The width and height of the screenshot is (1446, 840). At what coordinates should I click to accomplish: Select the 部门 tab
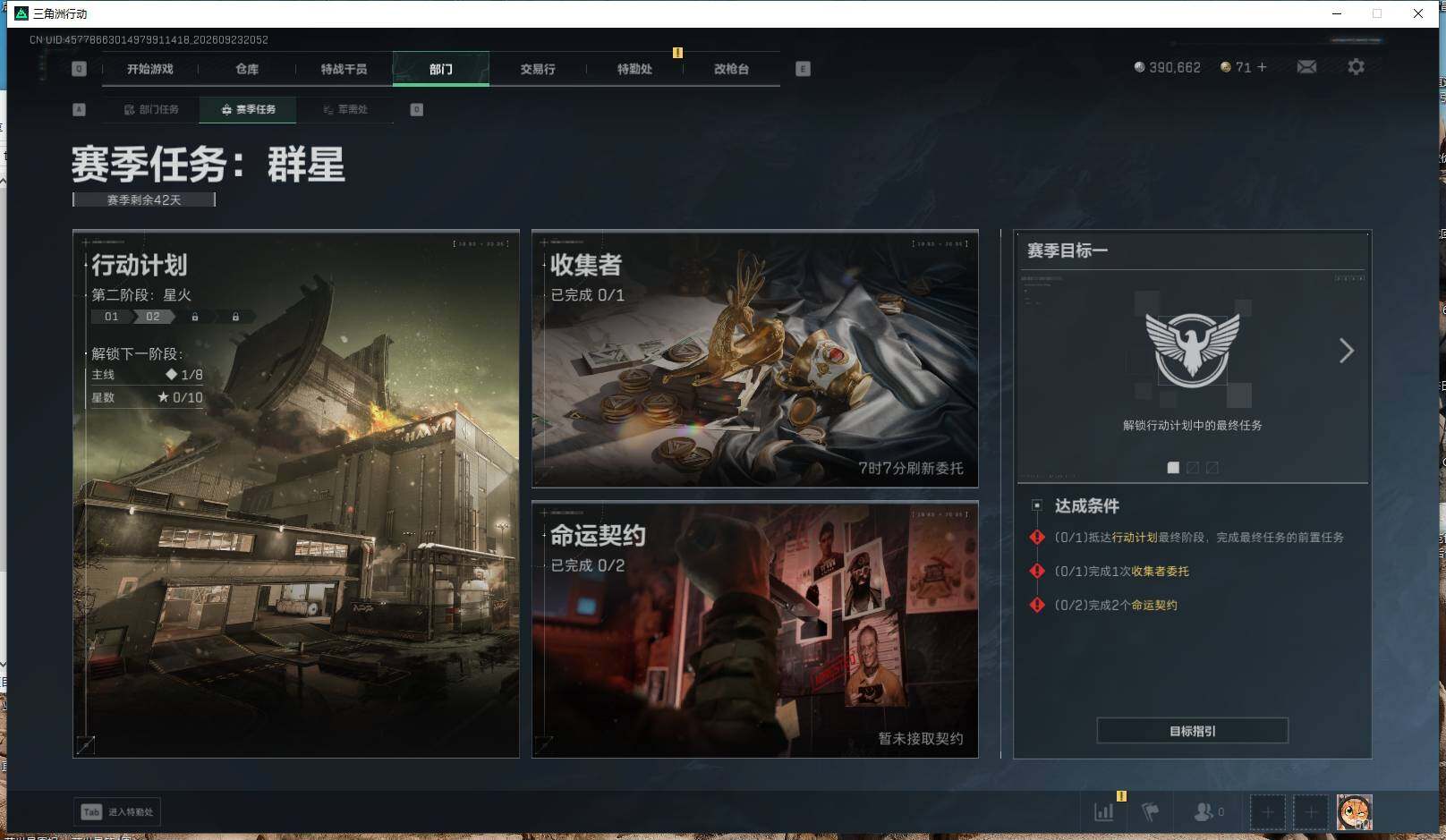pos(441,69)
